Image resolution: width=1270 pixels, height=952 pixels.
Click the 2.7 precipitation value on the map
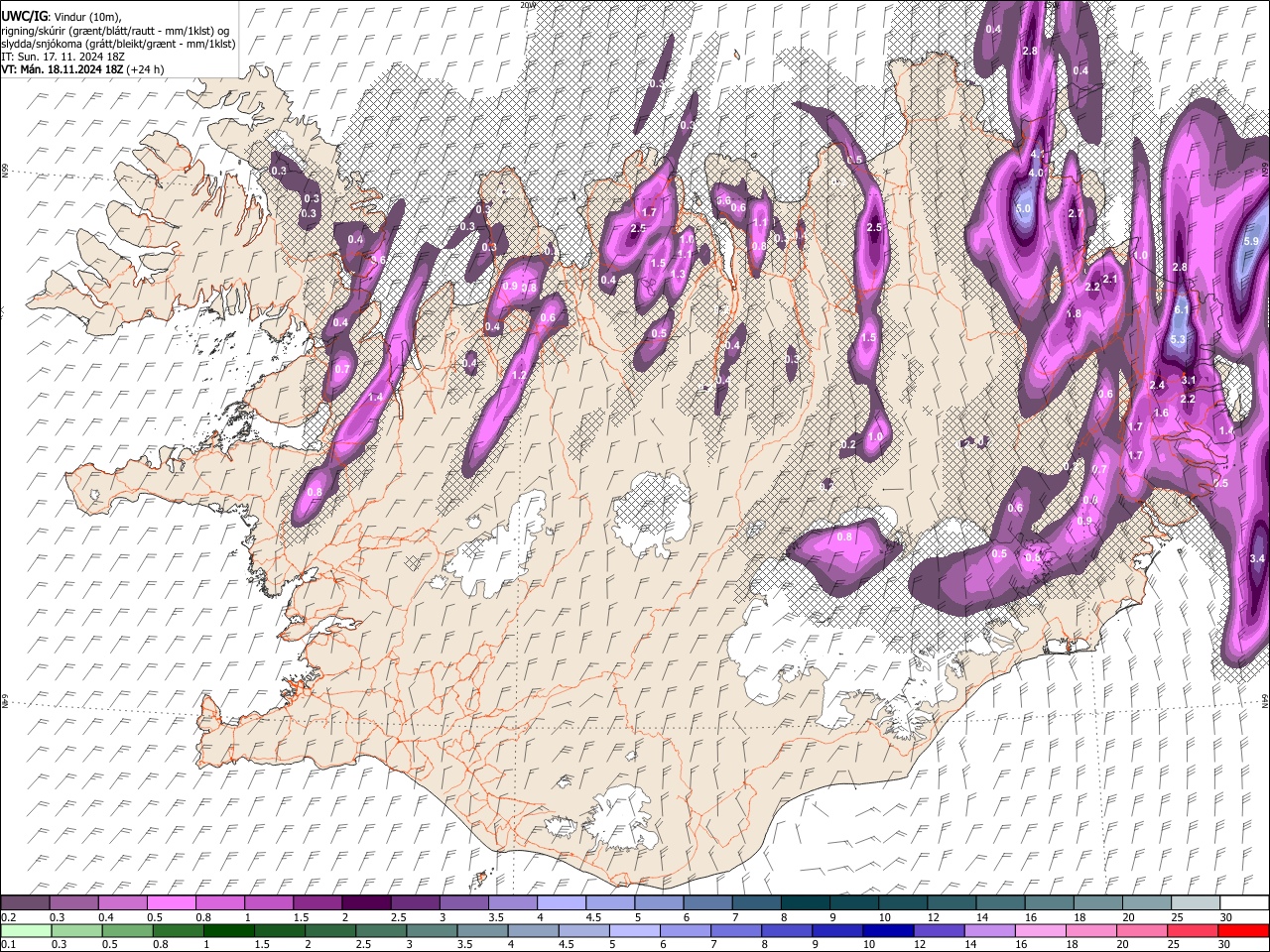(x=1076, y=214)
